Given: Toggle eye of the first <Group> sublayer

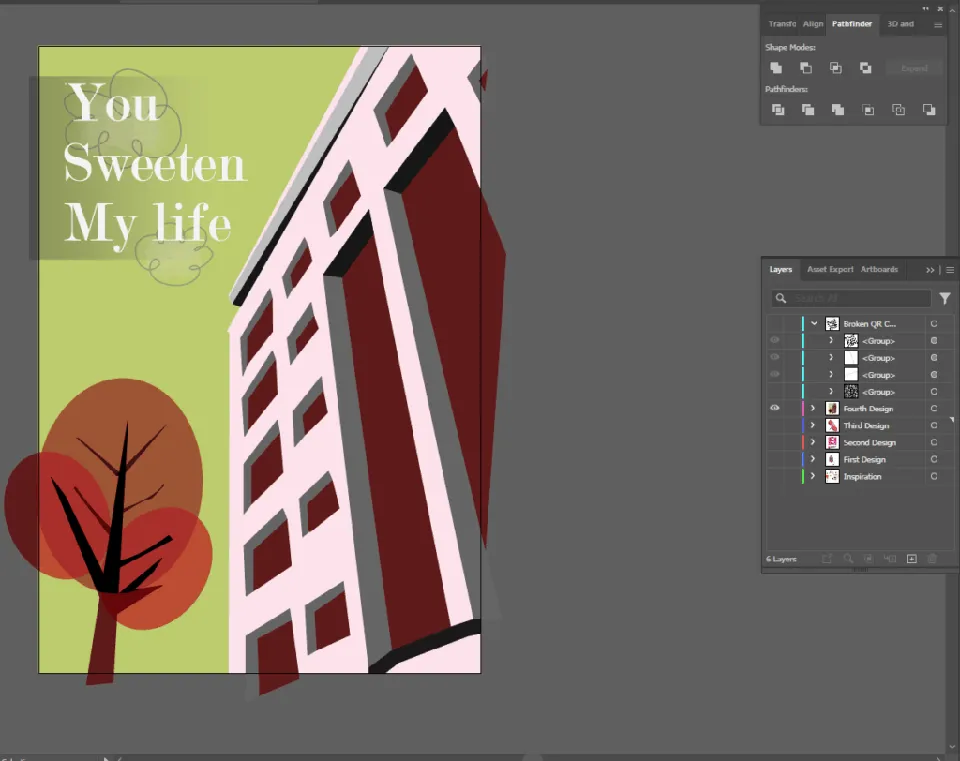Looking at the screenshot, I should [x=774, y=340].
